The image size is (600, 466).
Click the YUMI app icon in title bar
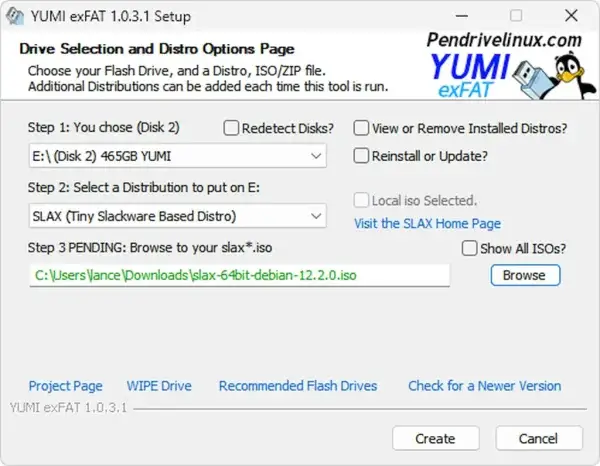pos(15,16)
